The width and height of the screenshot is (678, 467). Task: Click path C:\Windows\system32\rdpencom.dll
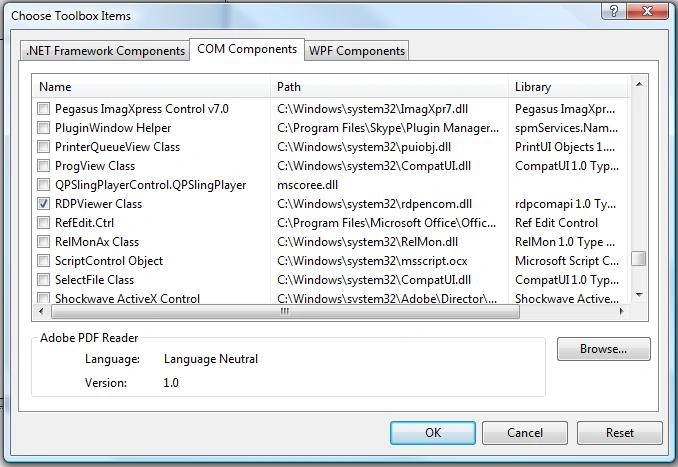click(x=374, y=204)
